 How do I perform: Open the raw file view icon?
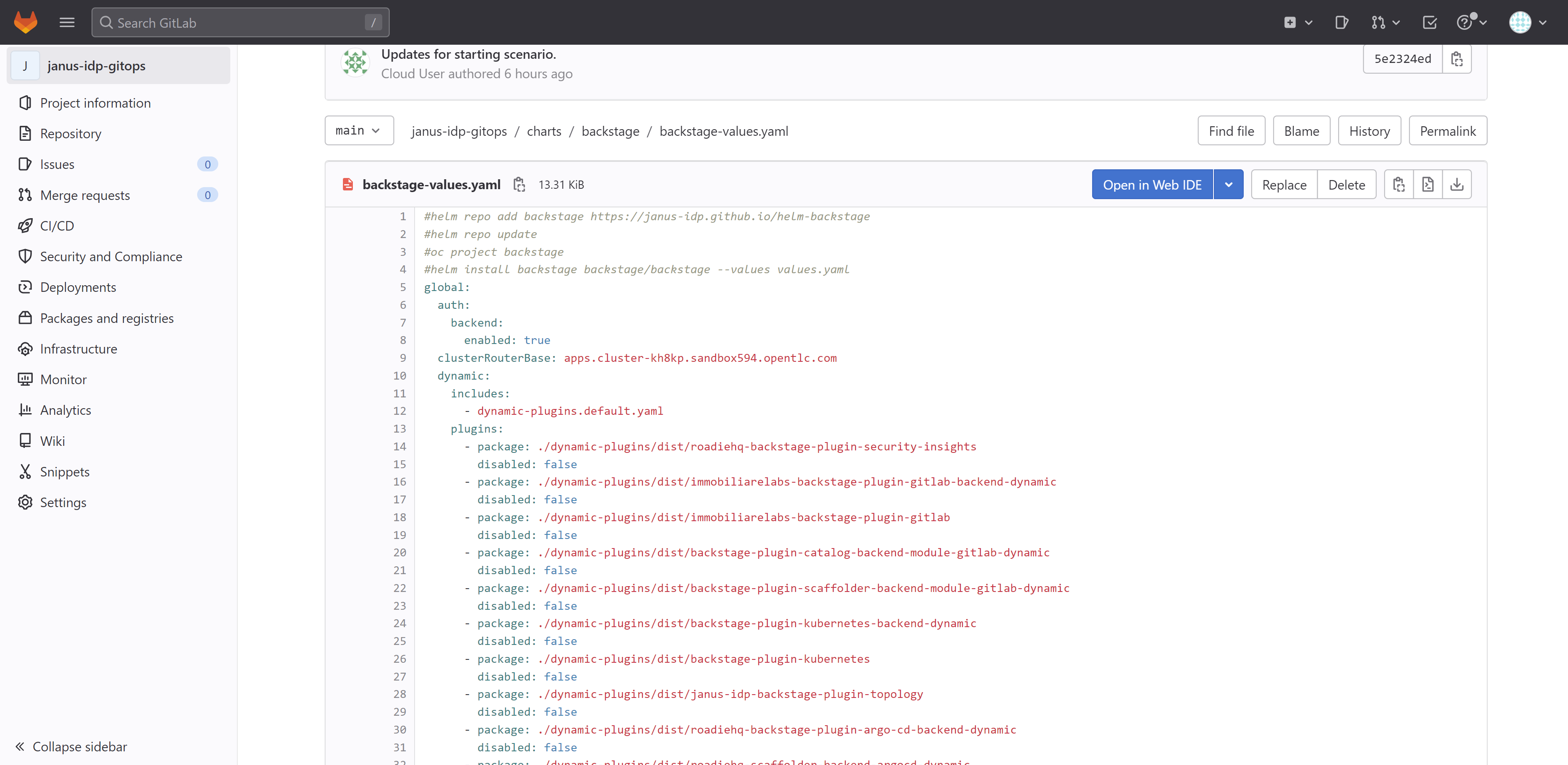(x=1427, y=184)
